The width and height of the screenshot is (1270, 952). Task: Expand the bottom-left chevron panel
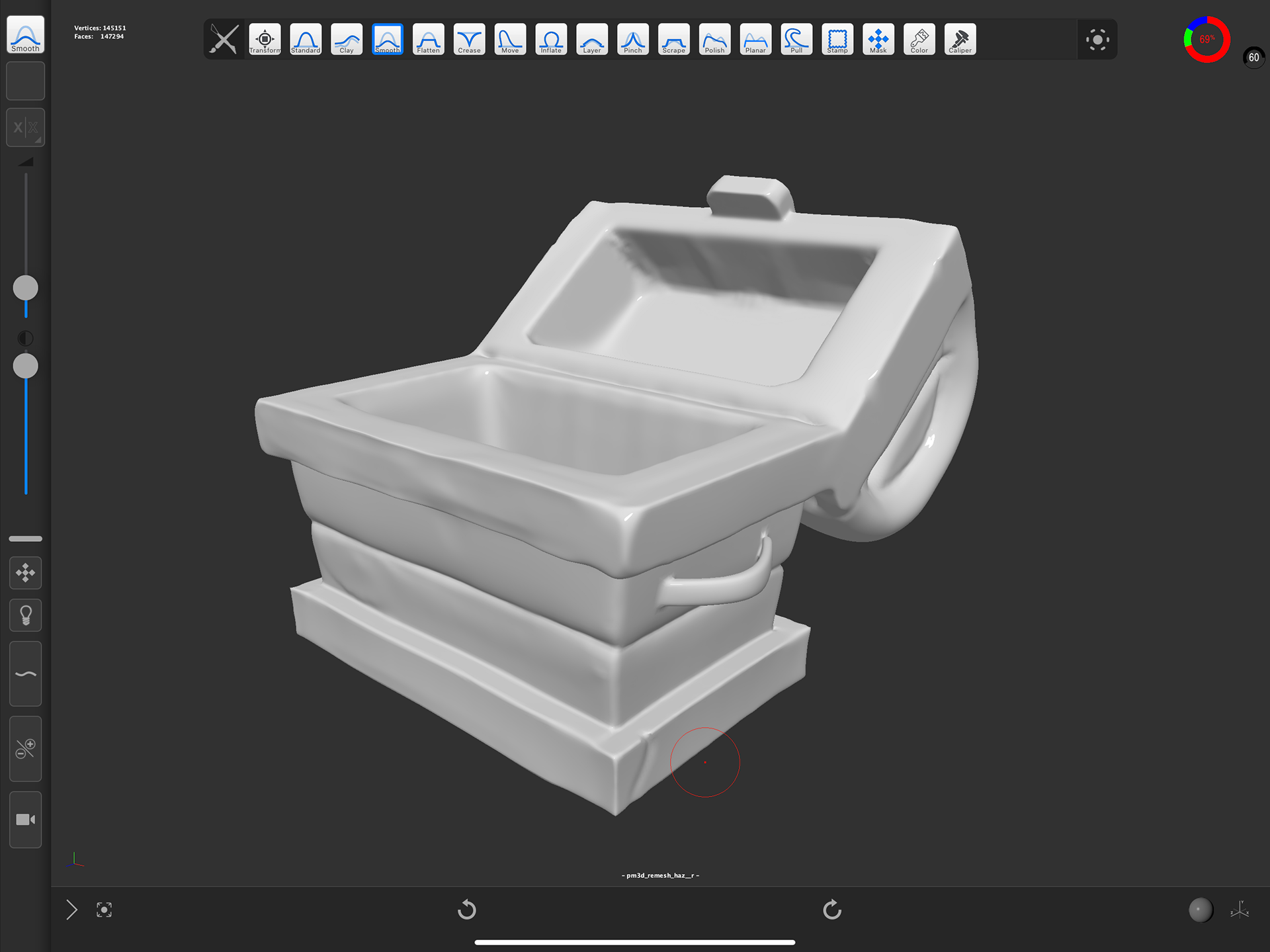pos(71,910)
